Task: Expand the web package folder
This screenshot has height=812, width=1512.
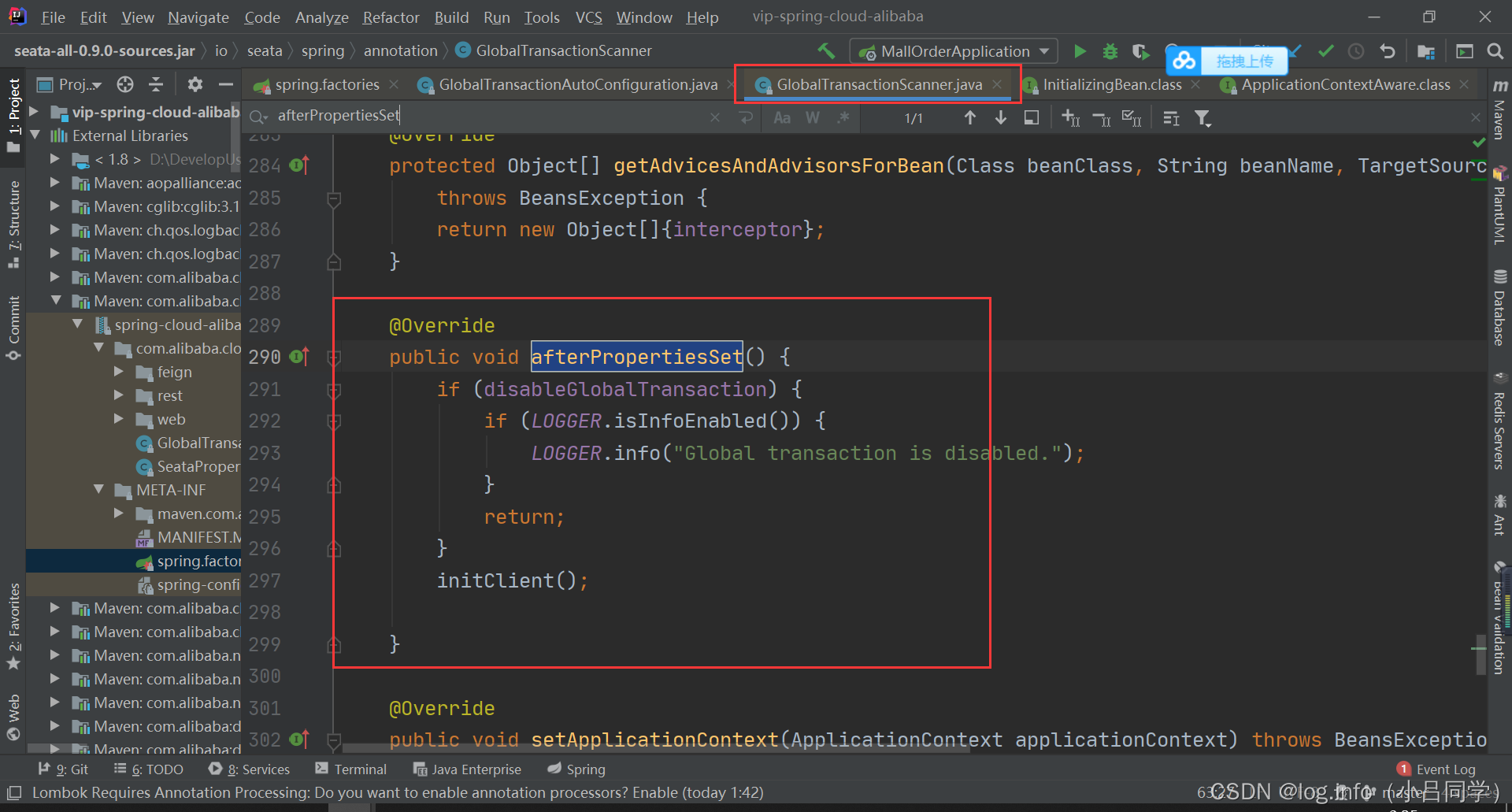Action: click(x=119, y=419)
